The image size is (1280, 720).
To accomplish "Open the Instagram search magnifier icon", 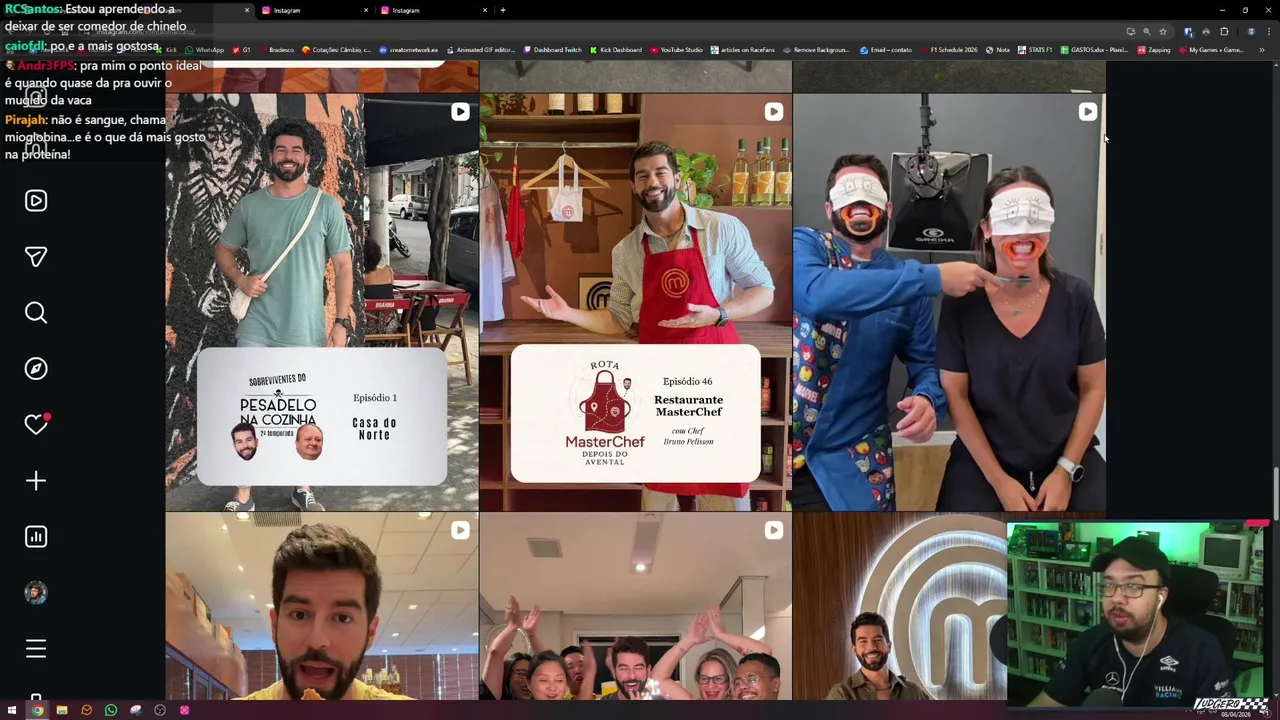I will click(36, 313).
